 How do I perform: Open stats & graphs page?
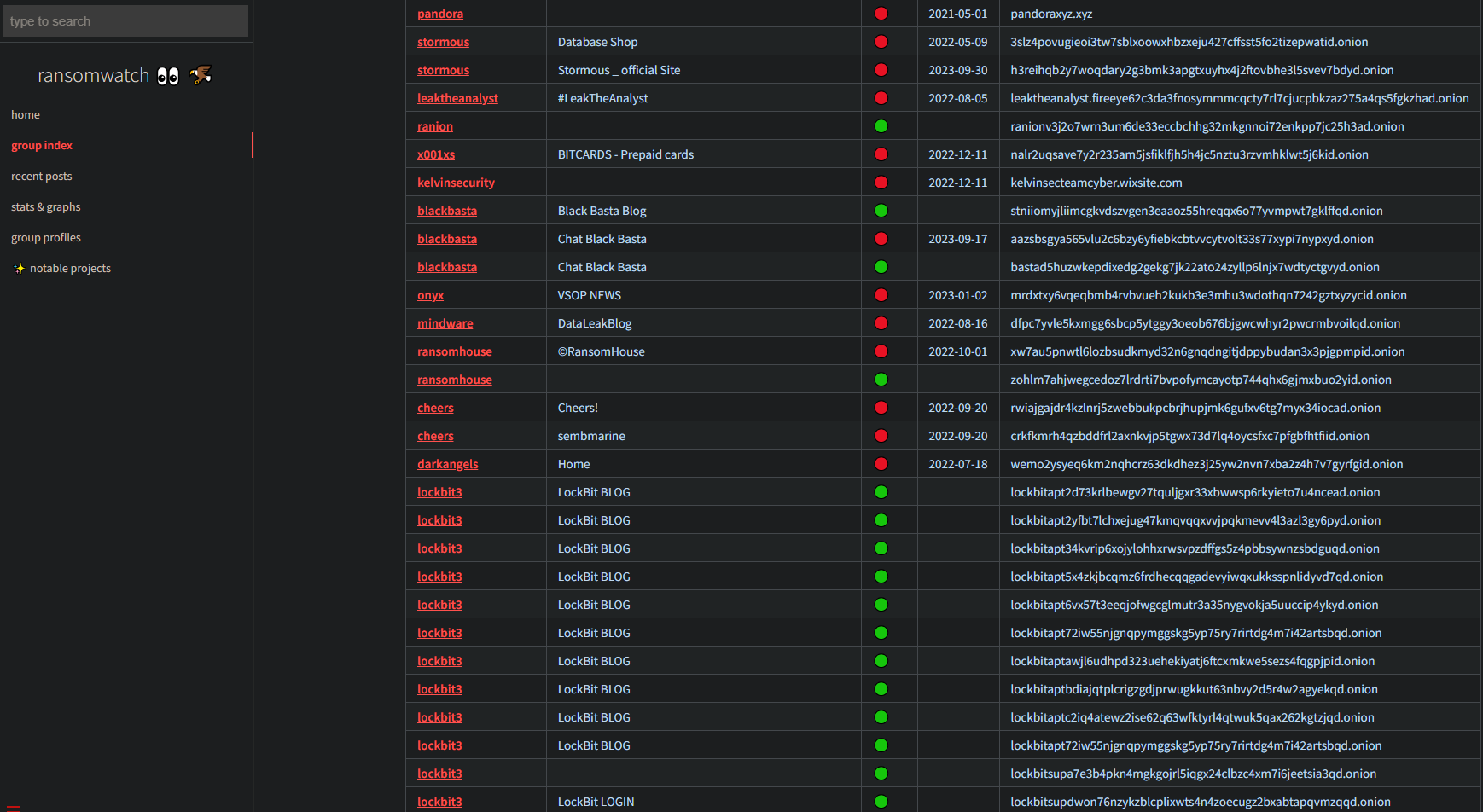coord(46,207)
